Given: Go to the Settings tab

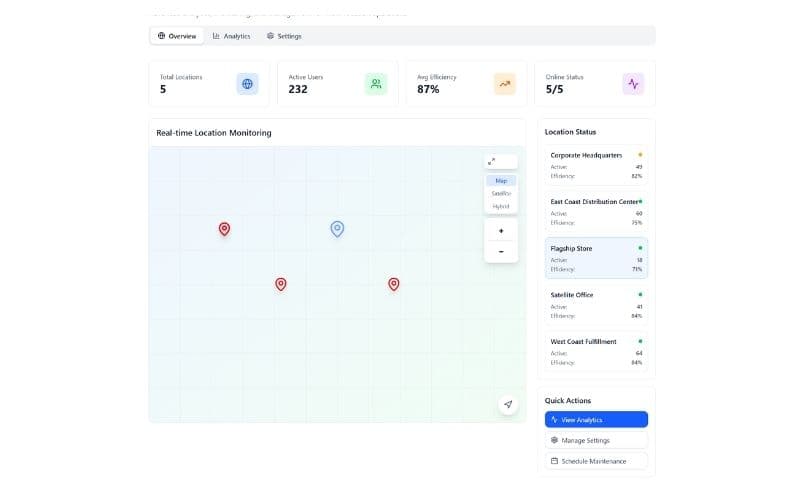Looking at the screenshot, I should (x=284, y=36).
